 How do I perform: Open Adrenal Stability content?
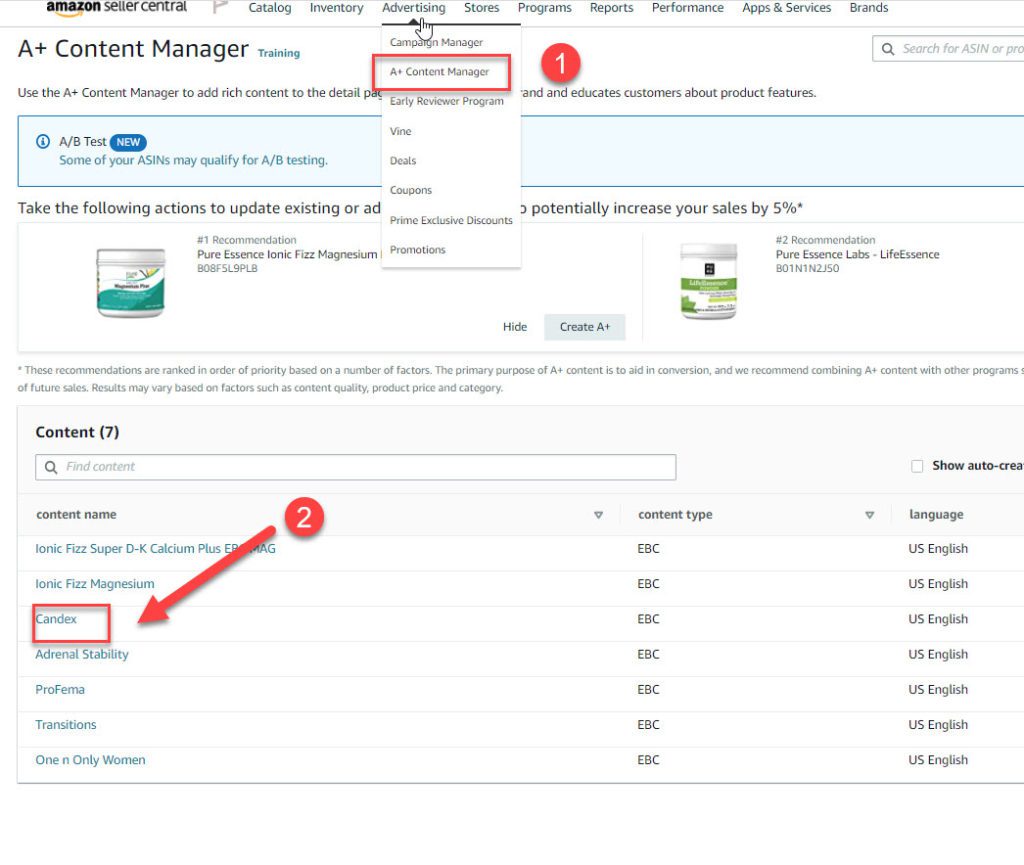coord(82,654)
